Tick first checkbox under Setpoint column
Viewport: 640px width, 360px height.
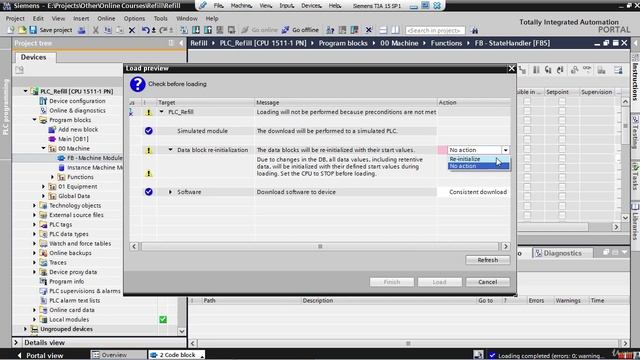pyautogui.click(x=562, y=101)
